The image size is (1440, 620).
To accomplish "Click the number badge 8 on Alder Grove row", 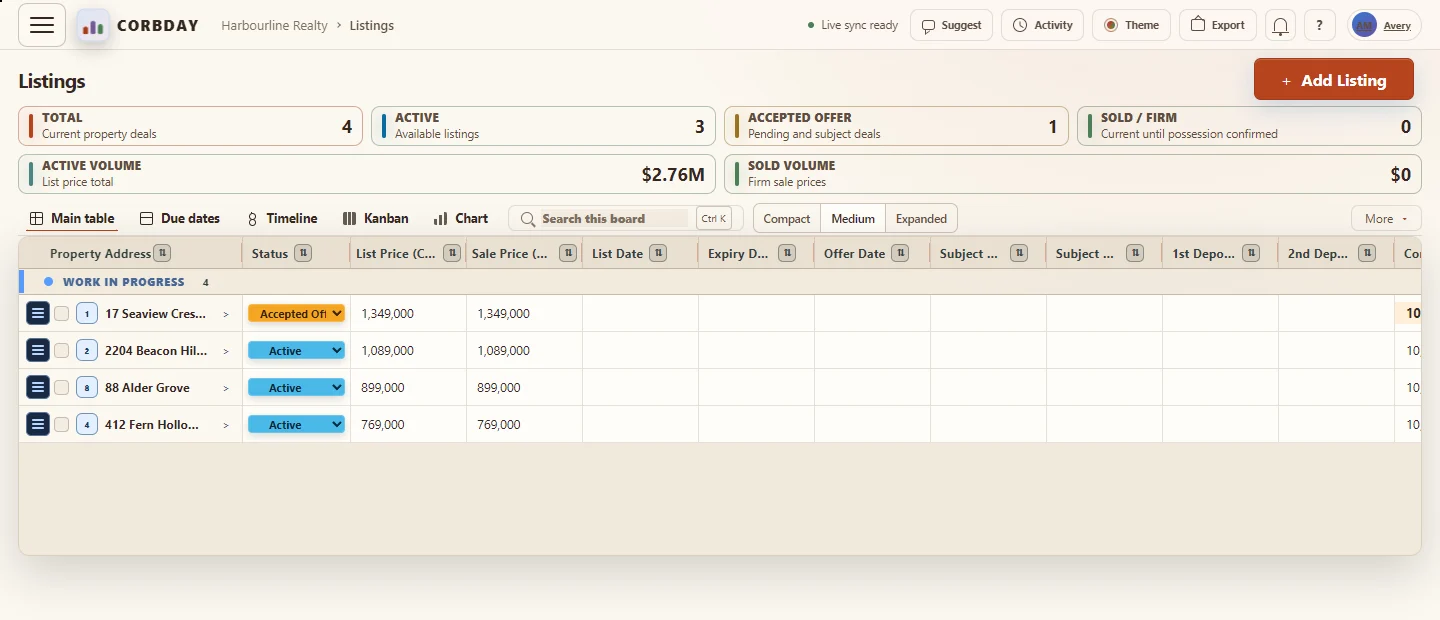I will tap(87, 387).
